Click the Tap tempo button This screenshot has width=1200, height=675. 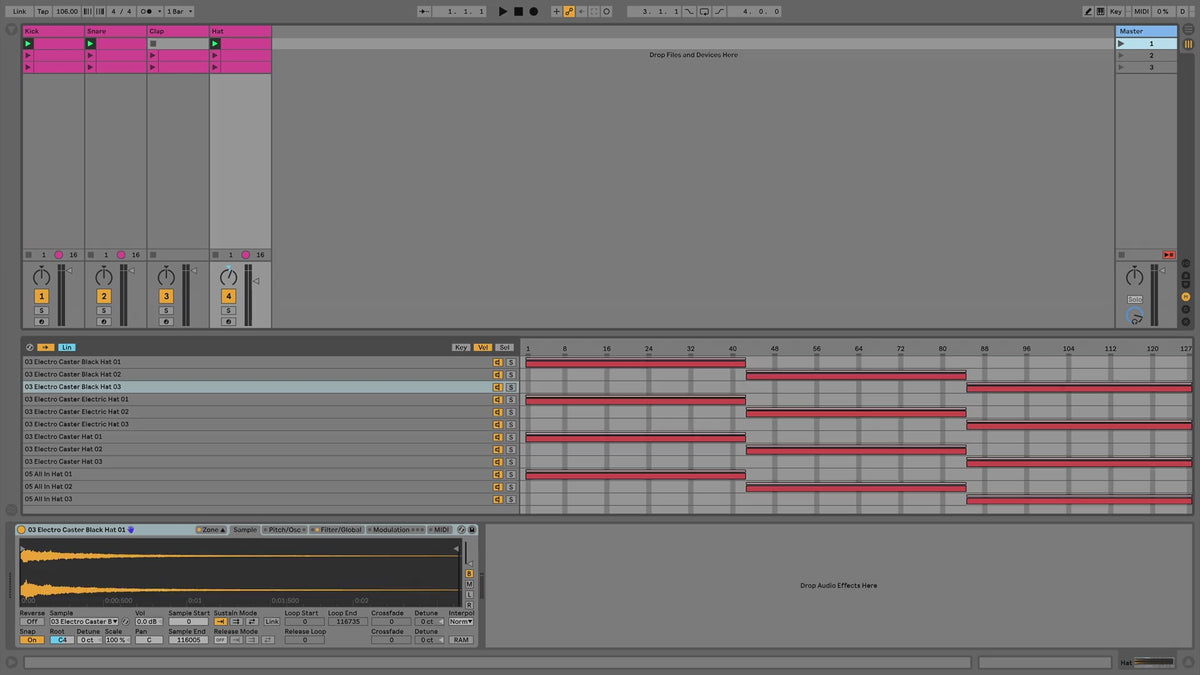pos(43,11)
